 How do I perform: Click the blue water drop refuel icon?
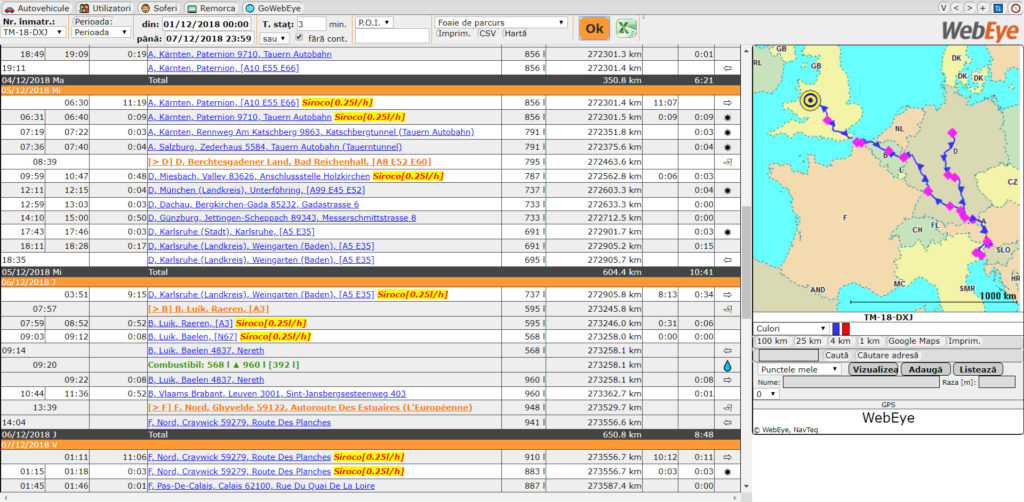(x=727, y=366)
